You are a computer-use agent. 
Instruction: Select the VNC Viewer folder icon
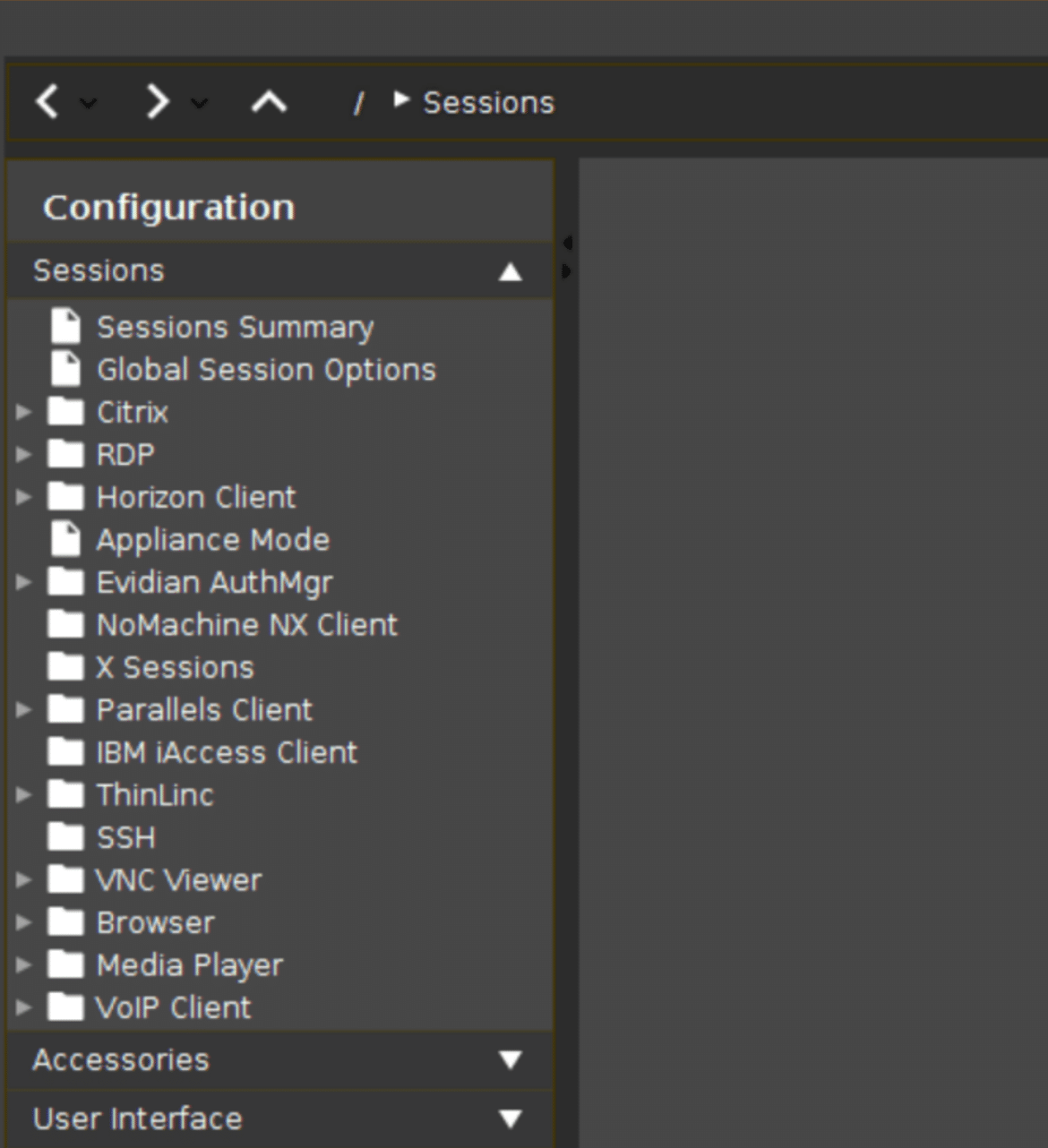click(65, 879)
